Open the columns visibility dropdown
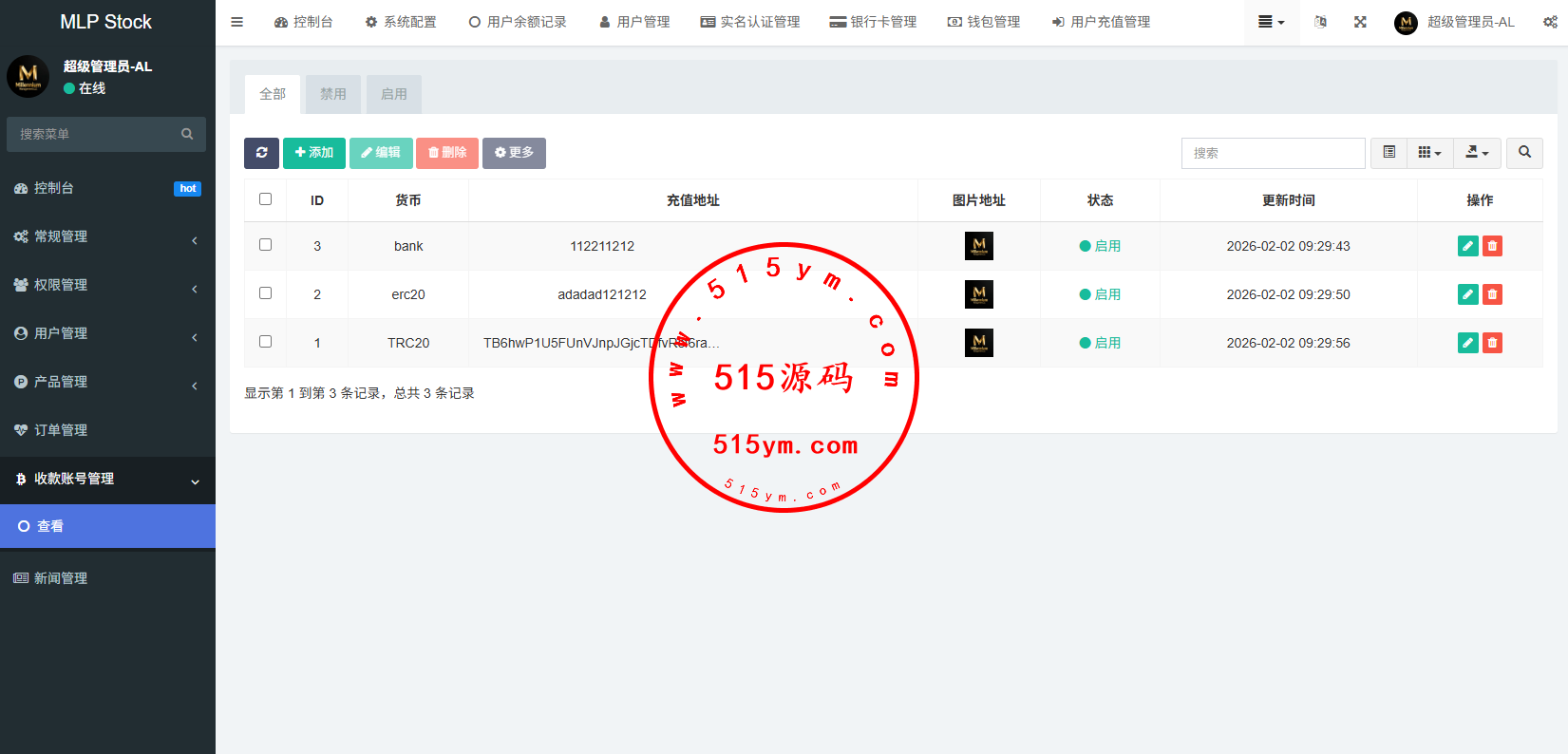The image size is (1568, 754). [x=1429, y=153]
